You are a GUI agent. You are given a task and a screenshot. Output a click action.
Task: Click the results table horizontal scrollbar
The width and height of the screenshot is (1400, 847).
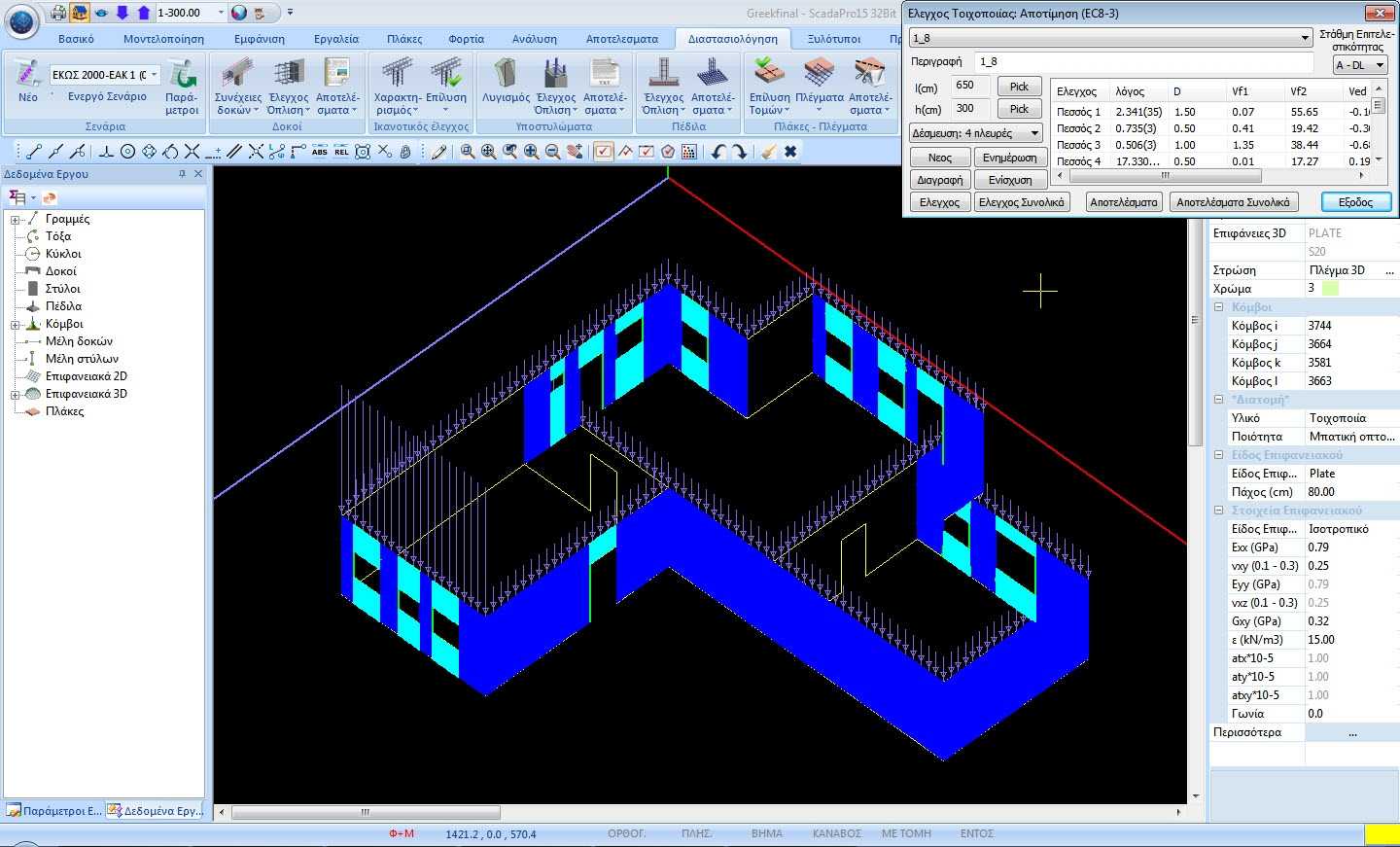1167,176
